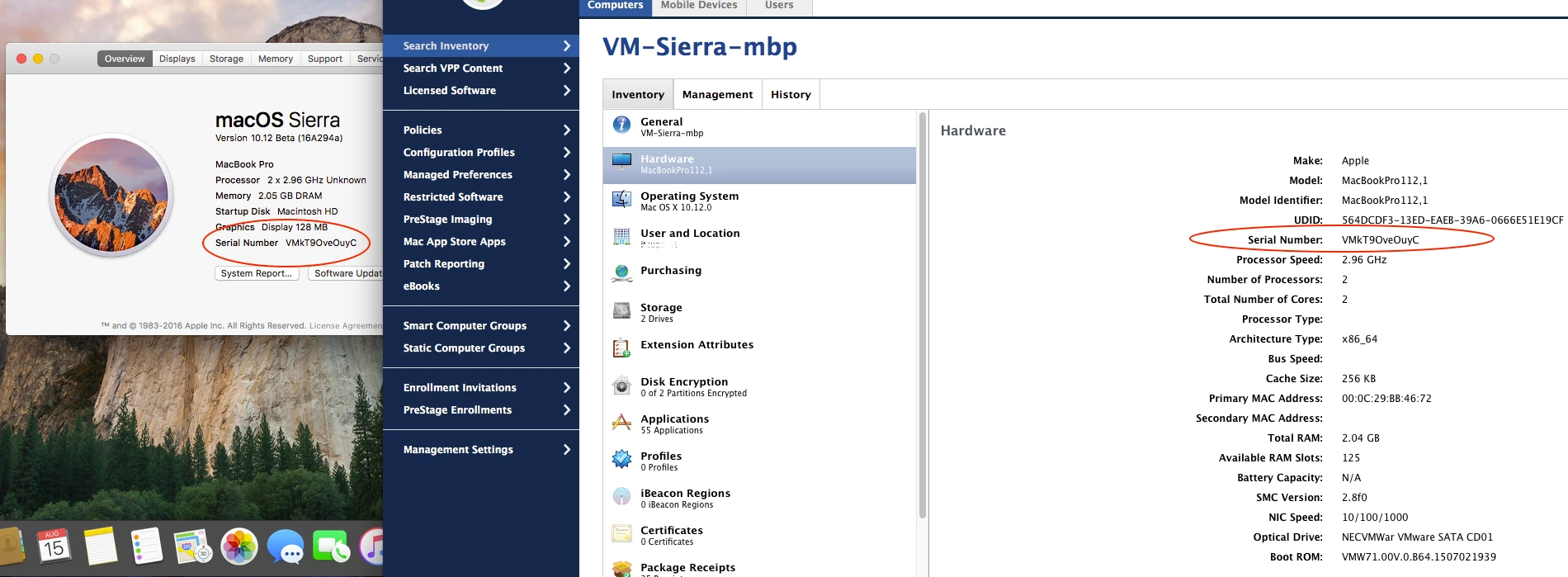The image size is (1568, 577).
Task: Click the serial number value VMkT9OveOuyC
Action: (1380, 240)
